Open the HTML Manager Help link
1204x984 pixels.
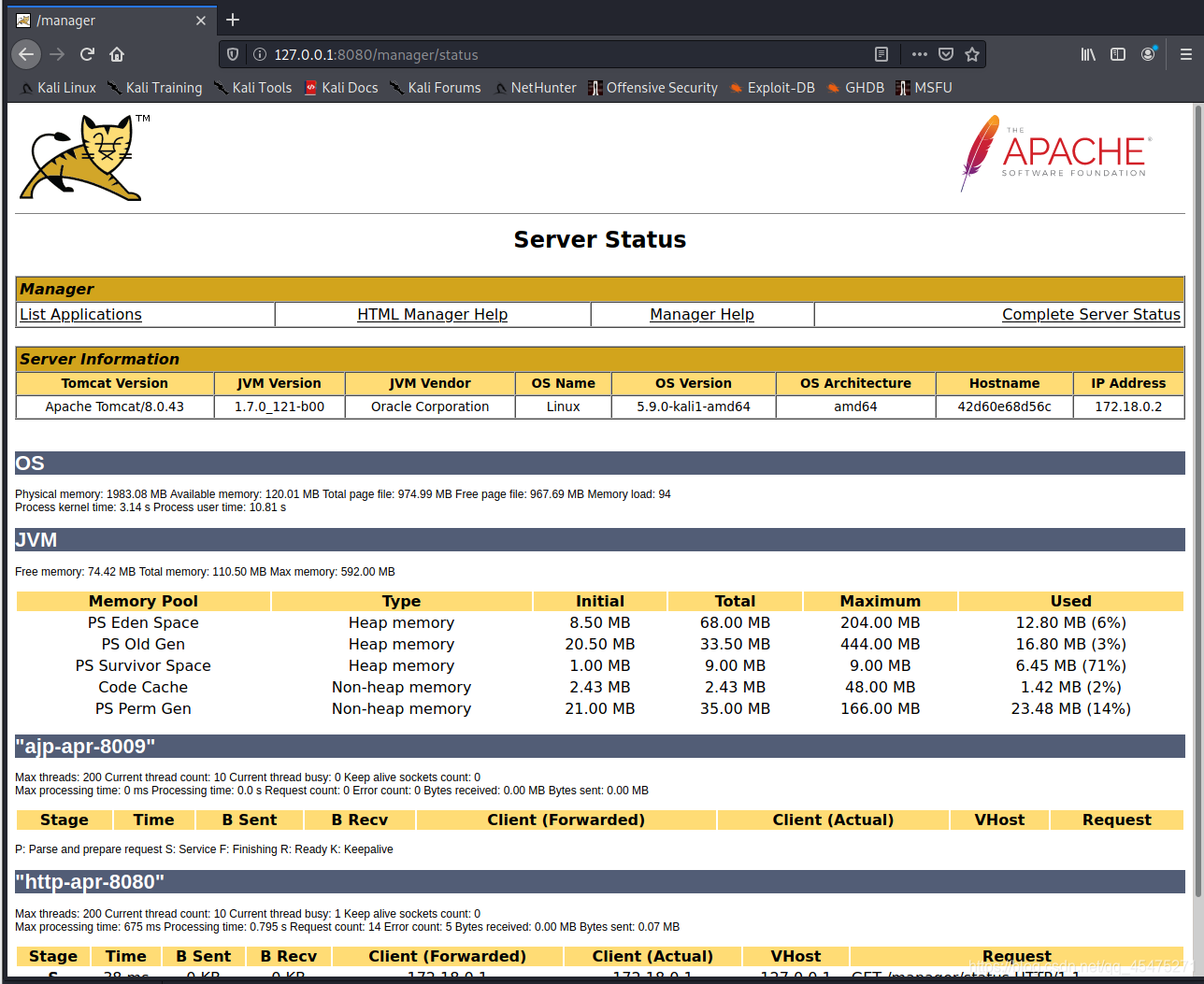[x=433, y=315]
